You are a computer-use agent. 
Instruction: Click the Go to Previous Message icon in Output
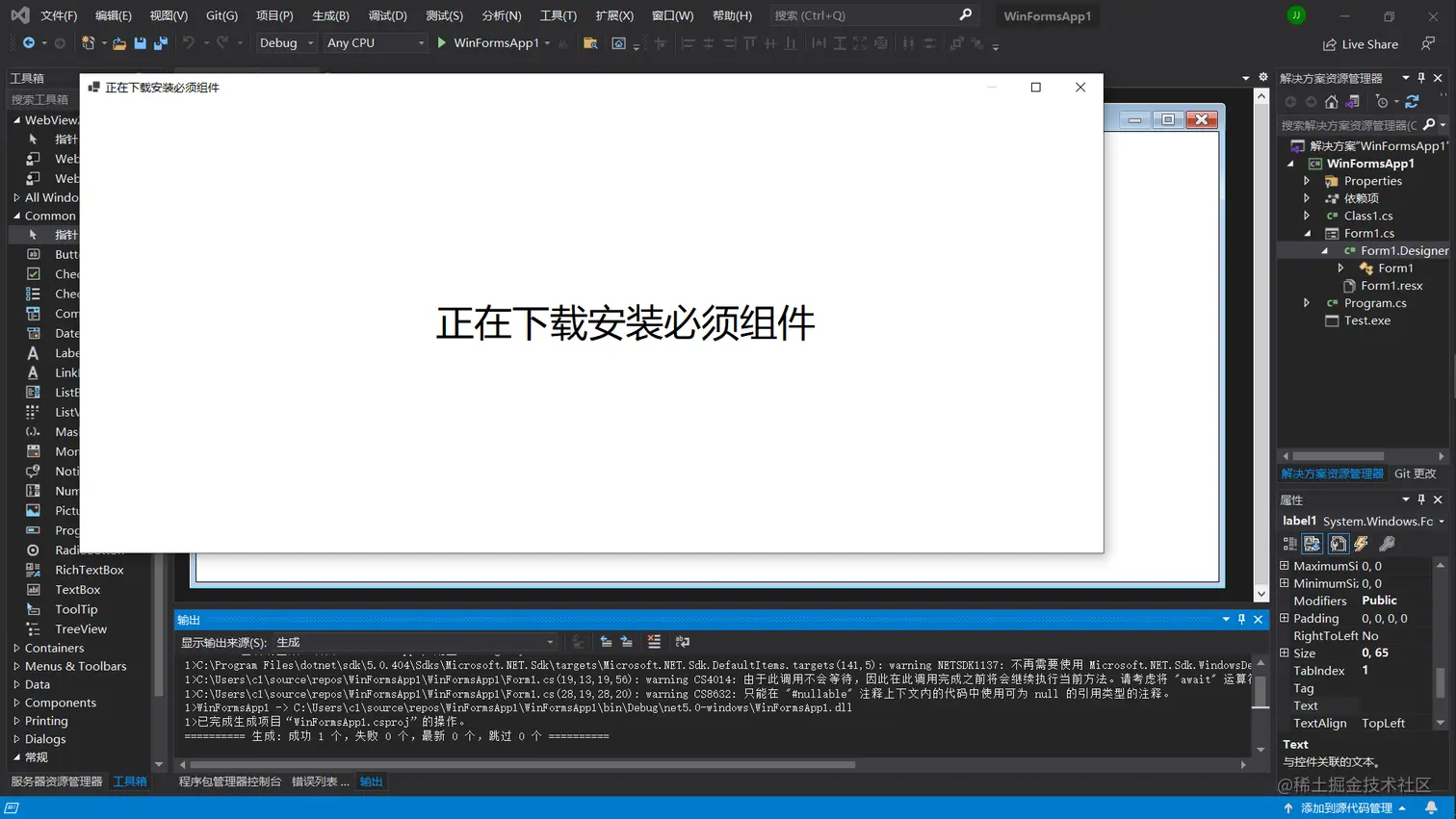606,642
